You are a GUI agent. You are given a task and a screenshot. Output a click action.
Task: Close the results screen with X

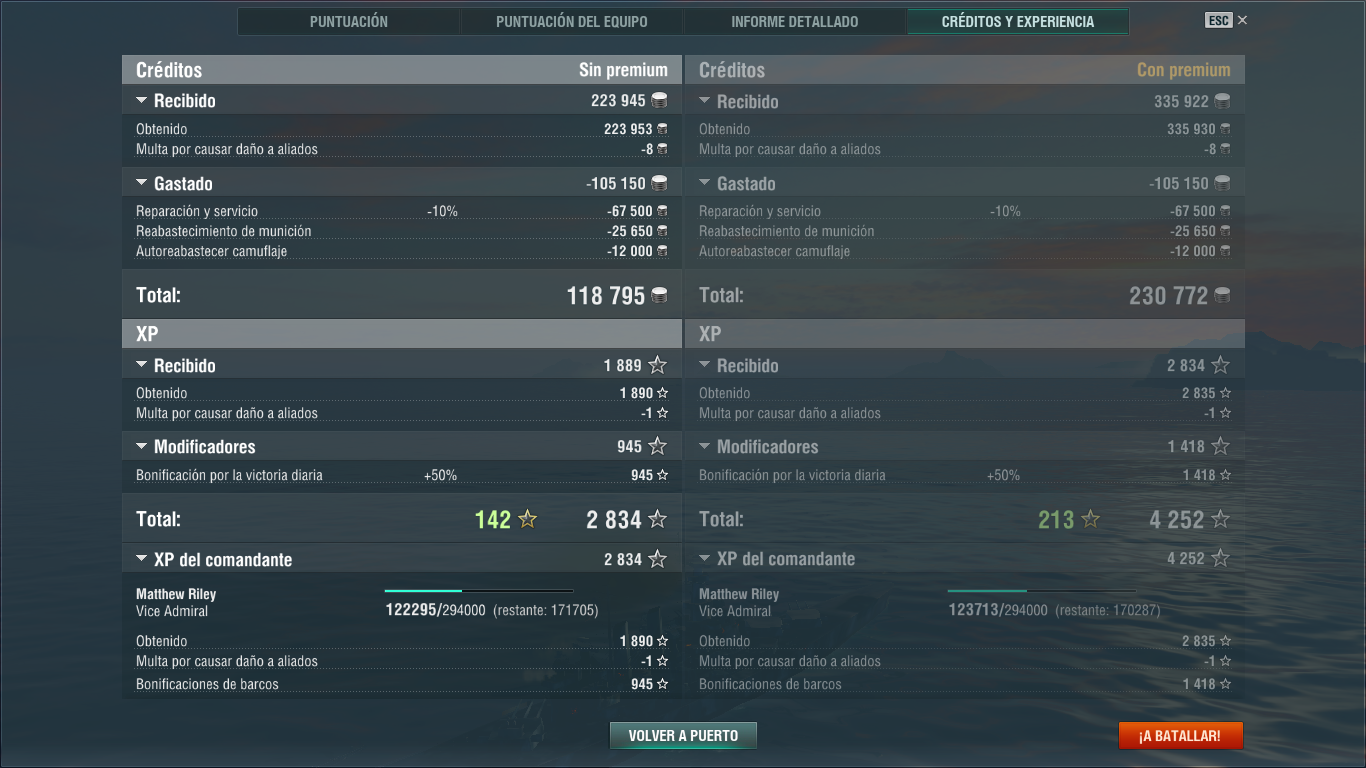[x=1242, y=20]
